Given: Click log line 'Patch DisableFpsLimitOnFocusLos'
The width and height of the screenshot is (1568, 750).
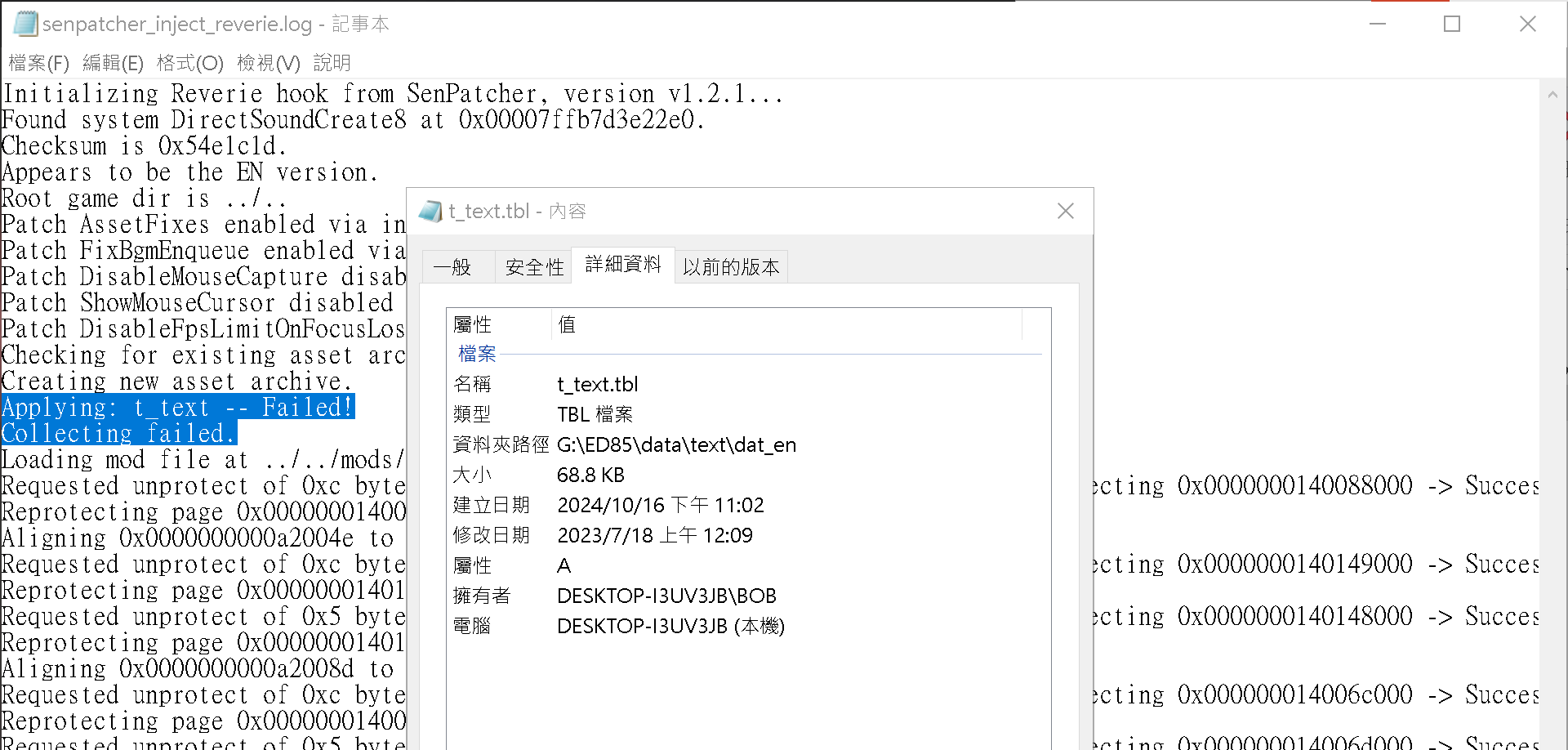Looking at the screenshot, I should (x=203, y=329).
